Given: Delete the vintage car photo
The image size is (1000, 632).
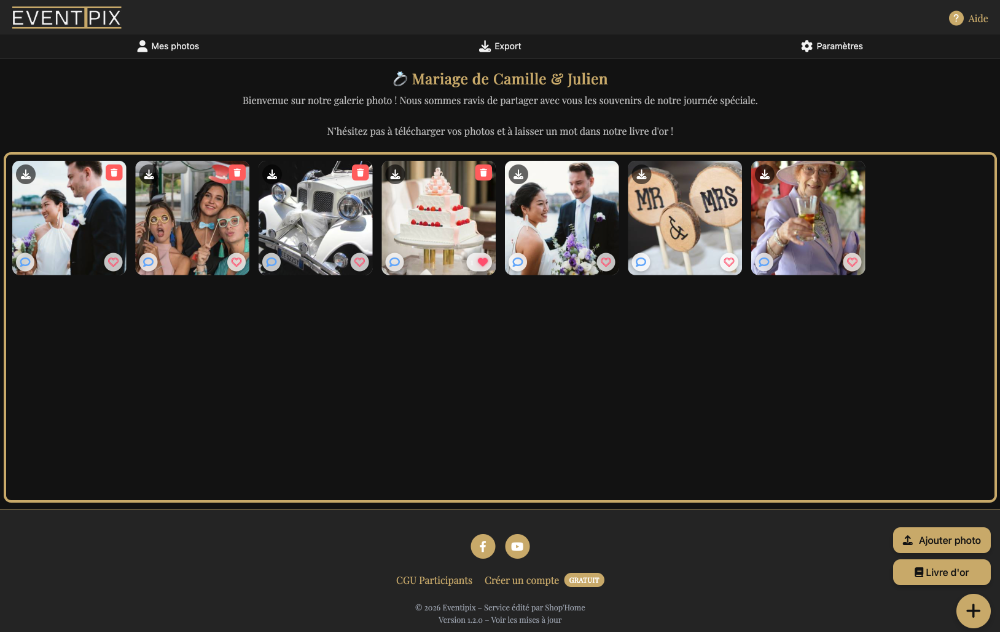Looking at the screenshot, I should click(x=360, y=173).
